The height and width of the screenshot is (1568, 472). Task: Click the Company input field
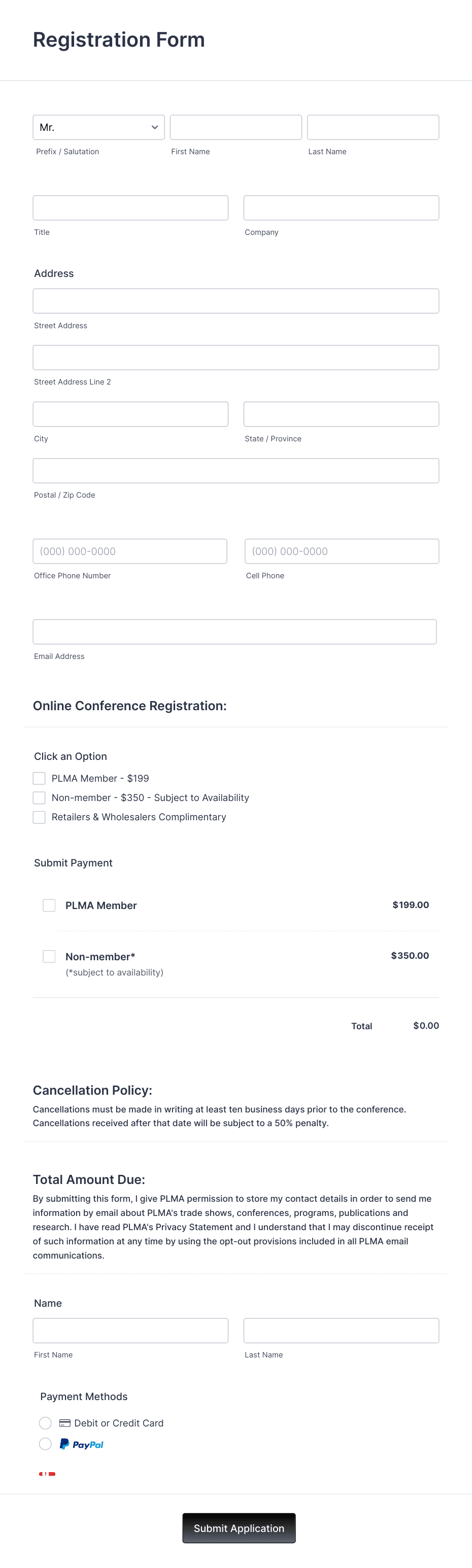click(341, 207)
